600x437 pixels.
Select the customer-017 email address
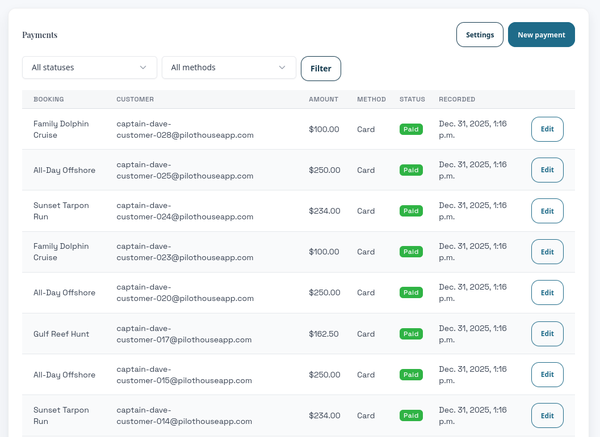(x=184, y=334)
